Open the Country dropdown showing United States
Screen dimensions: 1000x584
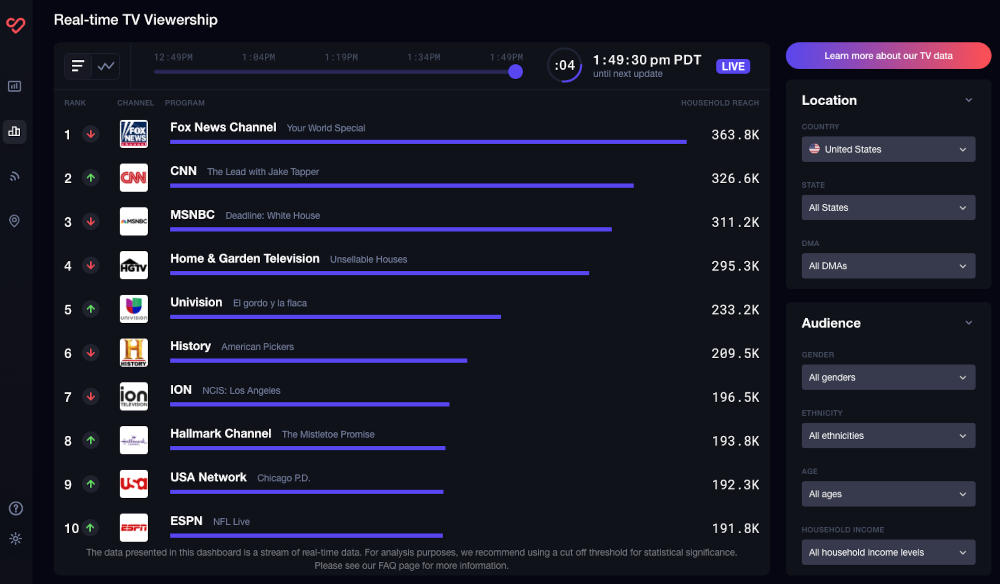point(889,149)
